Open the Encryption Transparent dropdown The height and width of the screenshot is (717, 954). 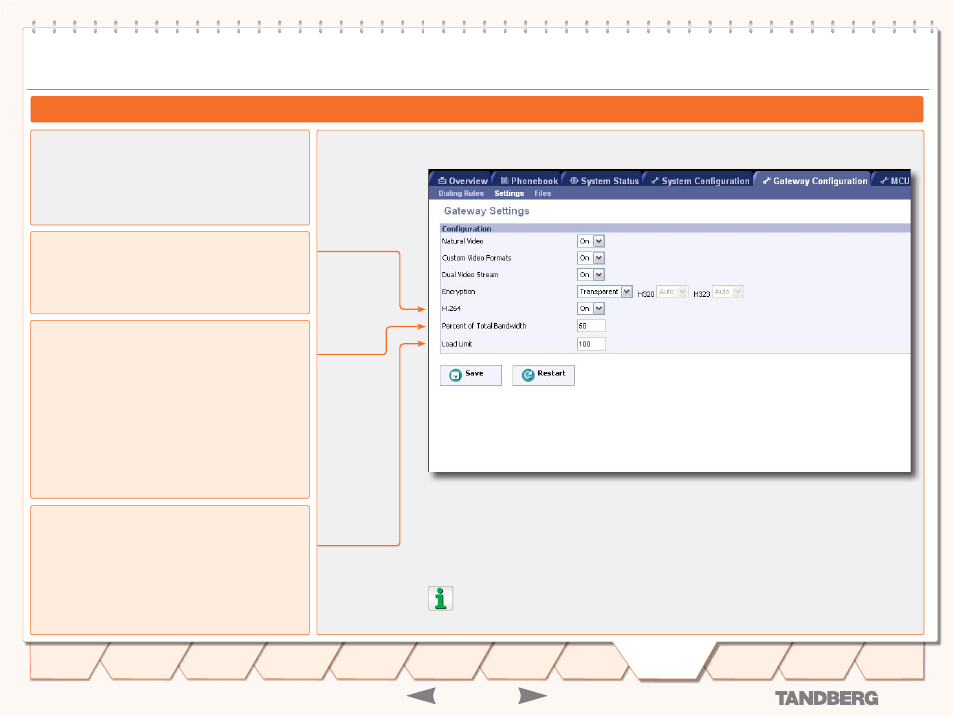click(605, 292)
